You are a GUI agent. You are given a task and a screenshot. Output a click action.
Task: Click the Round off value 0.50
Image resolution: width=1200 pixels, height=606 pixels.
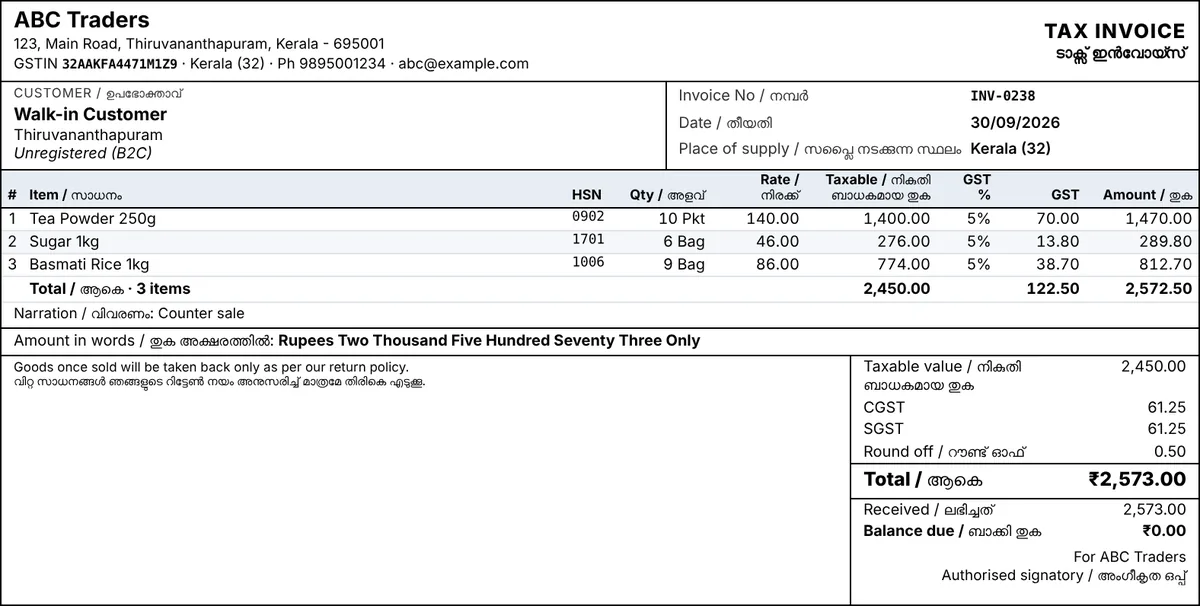point(1170,451)
